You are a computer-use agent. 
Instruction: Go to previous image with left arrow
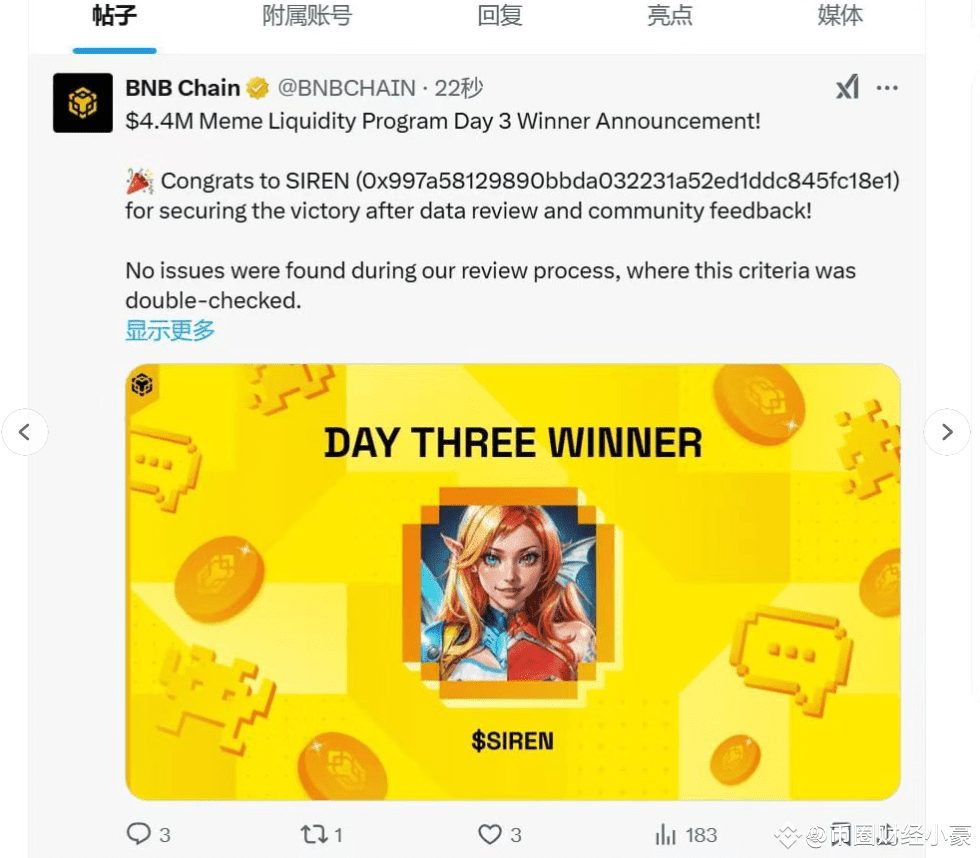[24, 432]
